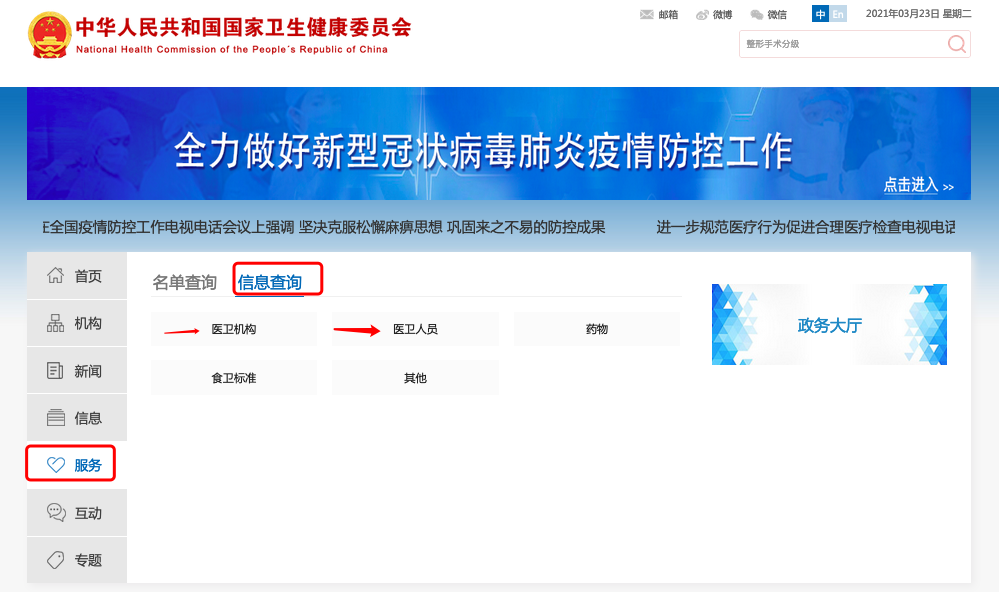Open the 医卫机构 query button
Screen dimensions: 999x592
tap(233, 329)
